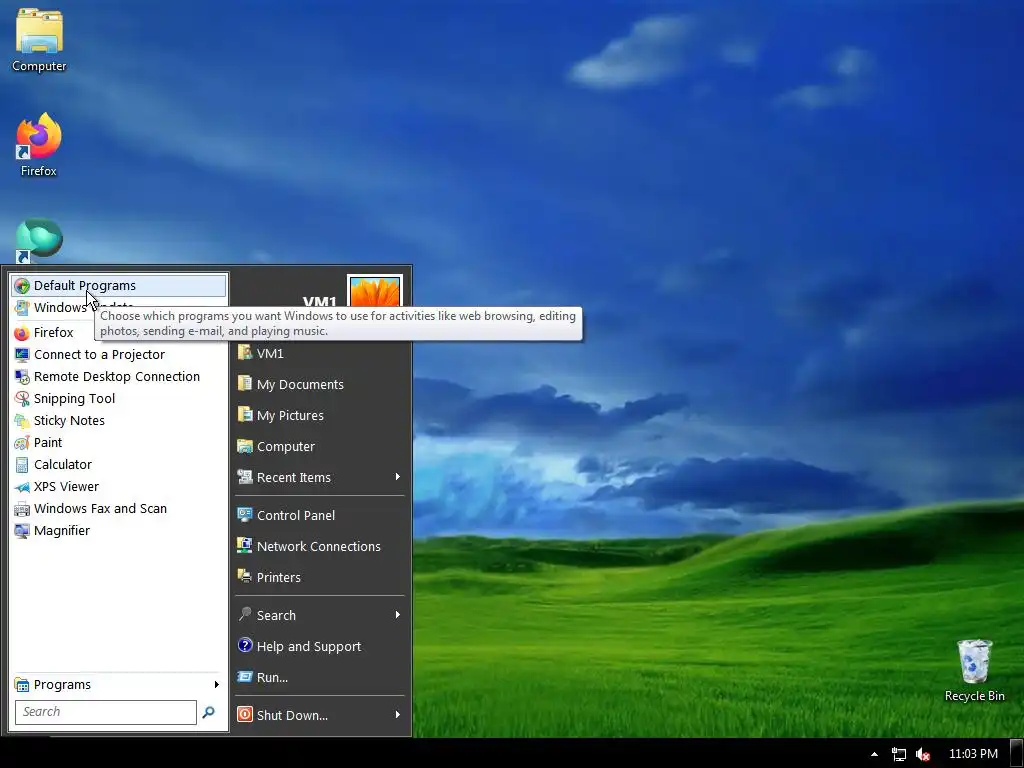
Task: Click the Magnifier icon
Action: pos(22,531)
